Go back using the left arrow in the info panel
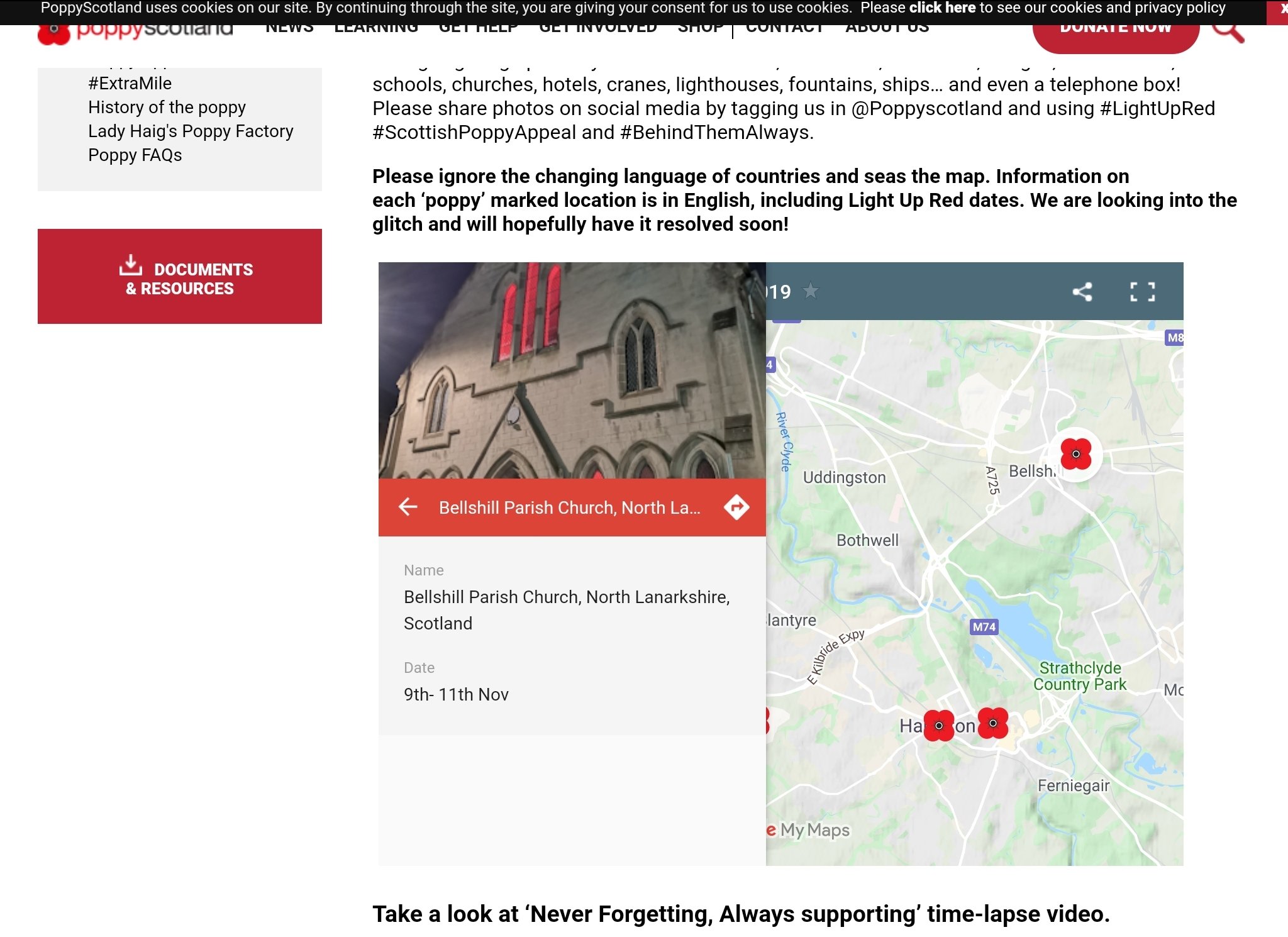 click(408, 507)
